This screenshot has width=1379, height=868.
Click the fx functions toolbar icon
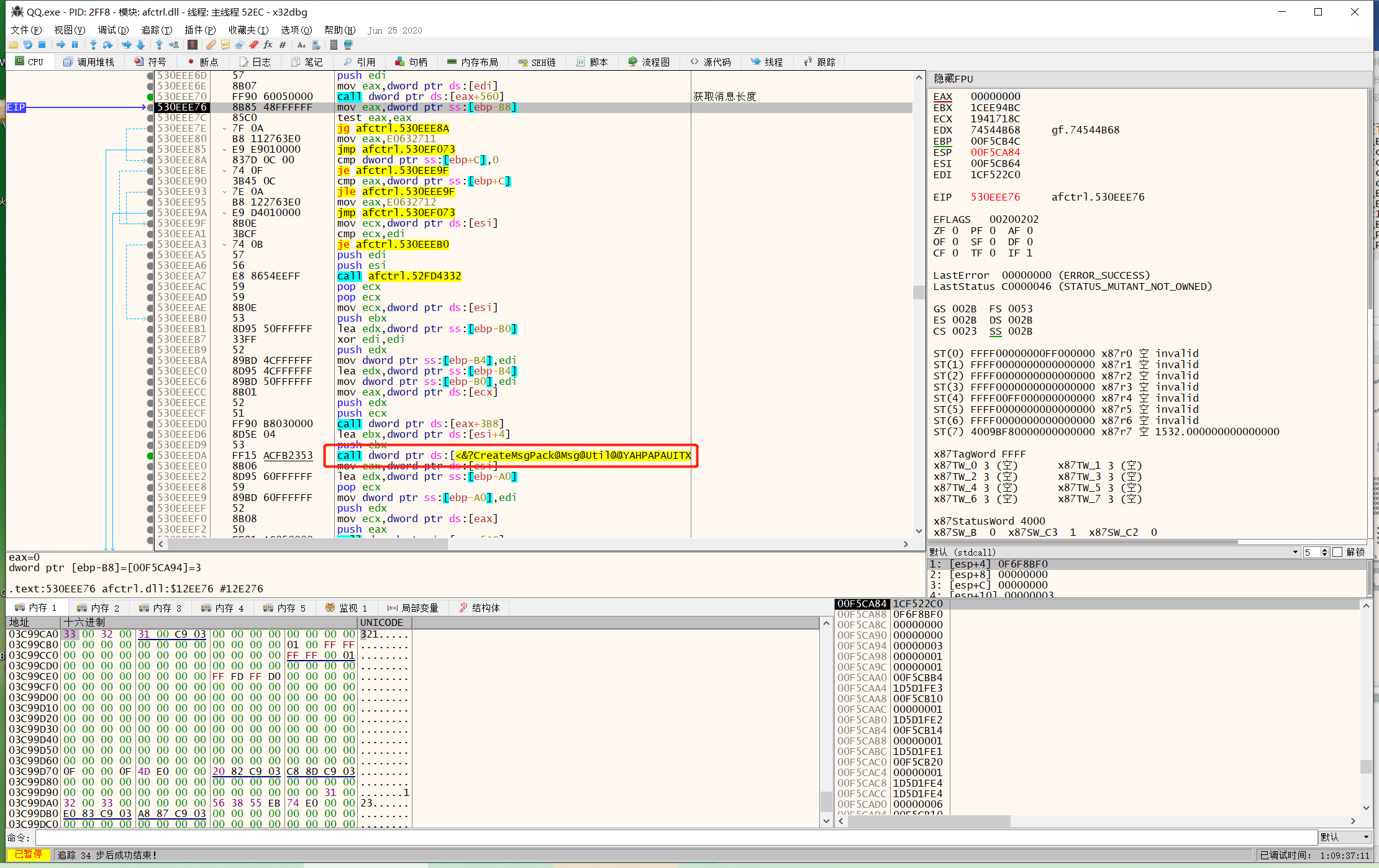268,45
